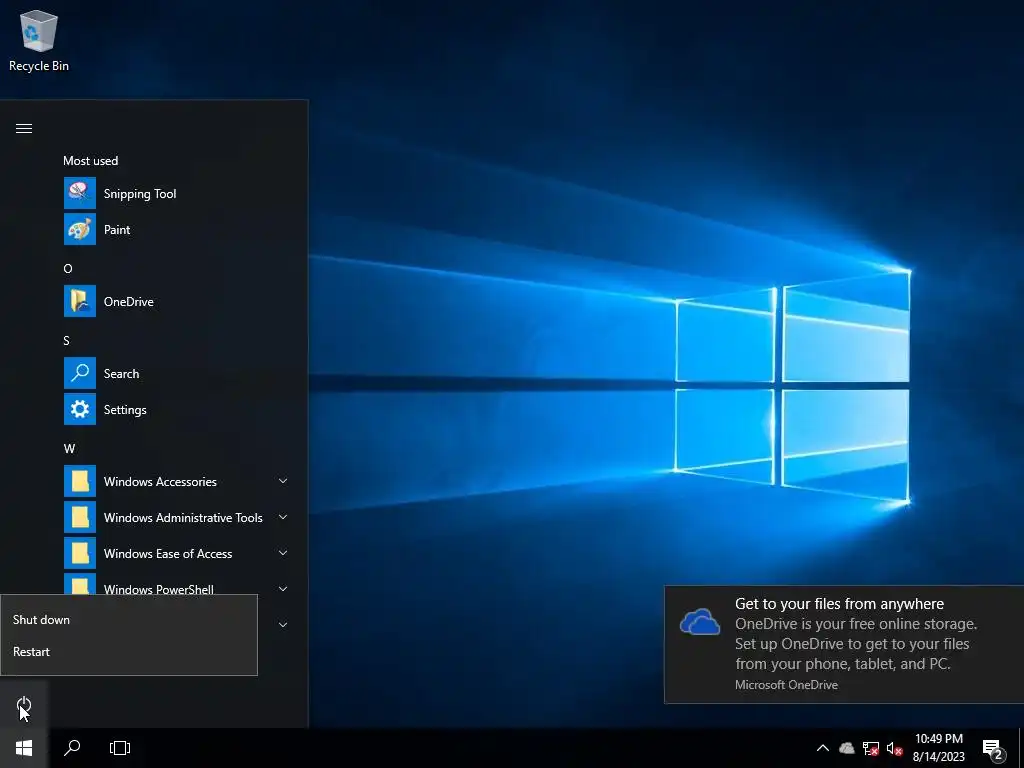
Task: Choose Restart in power menu
Action: click(x=129, y=652)
